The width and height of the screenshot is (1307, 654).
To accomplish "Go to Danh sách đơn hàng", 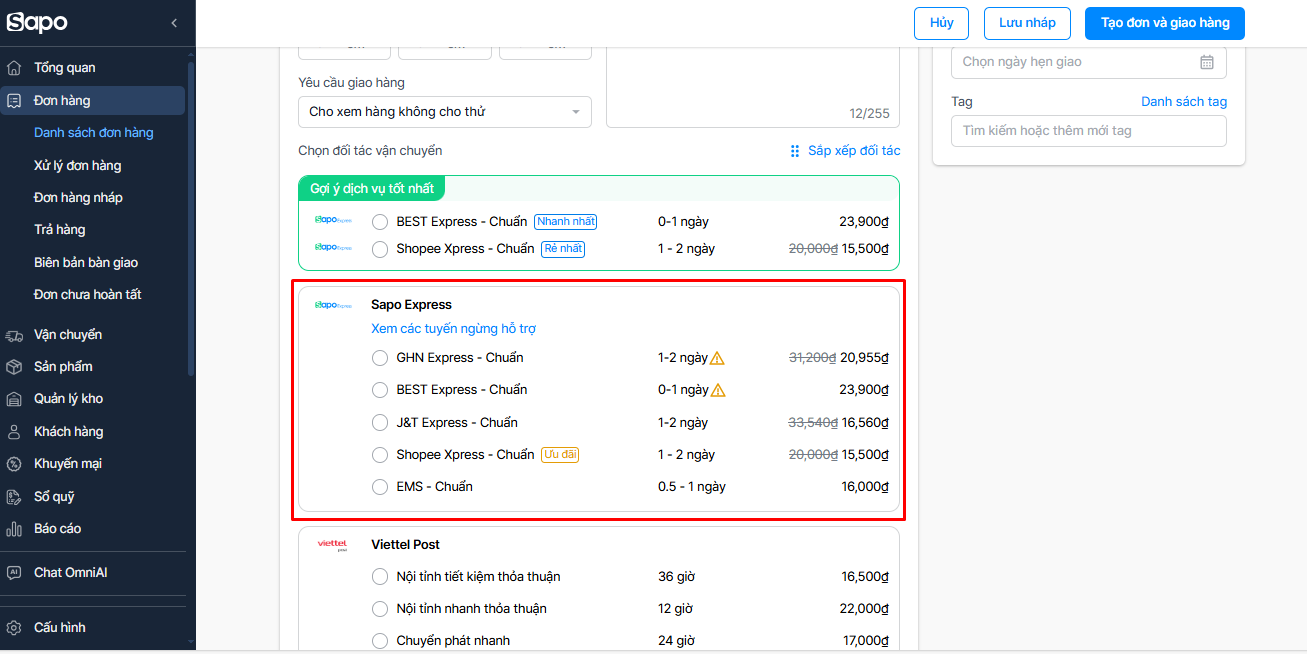I will point(94,133).
